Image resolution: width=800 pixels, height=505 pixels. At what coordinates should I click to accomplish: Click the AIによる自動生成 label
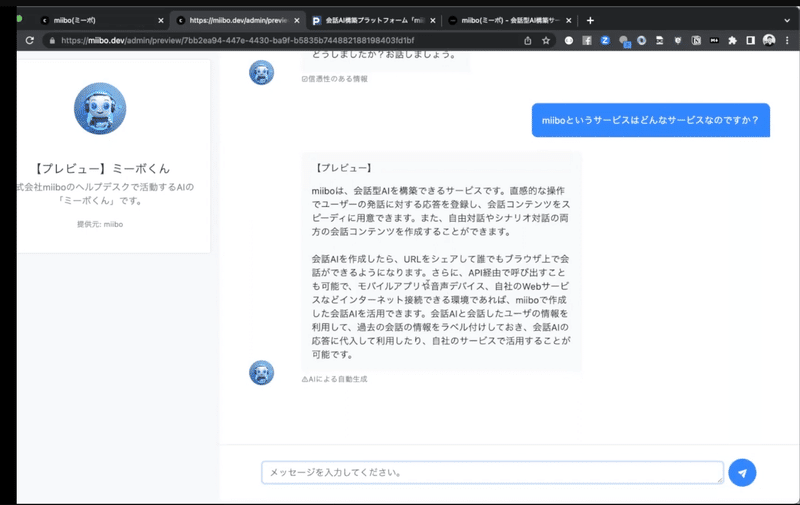[335, 379]
